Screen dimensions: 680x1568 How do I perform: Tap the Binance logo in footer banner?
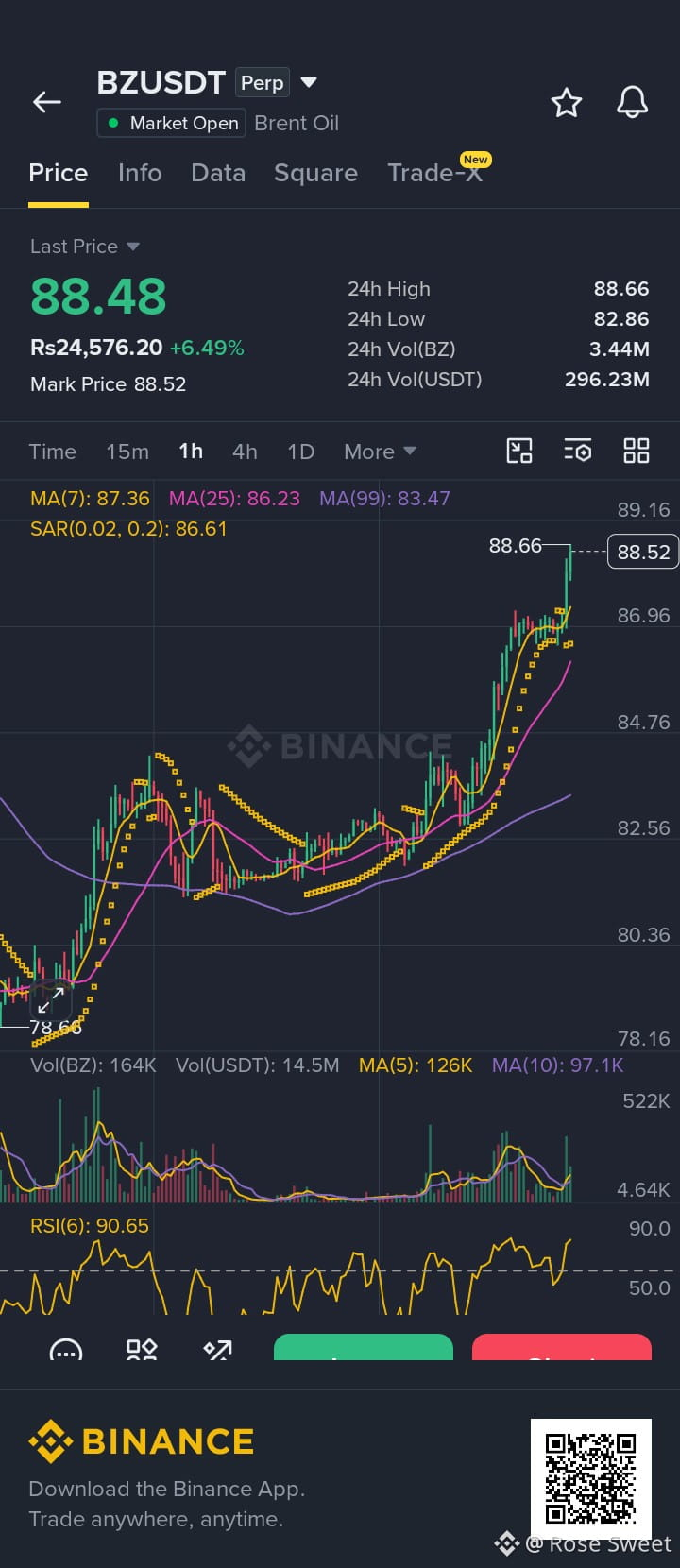tap(142, 1441)
